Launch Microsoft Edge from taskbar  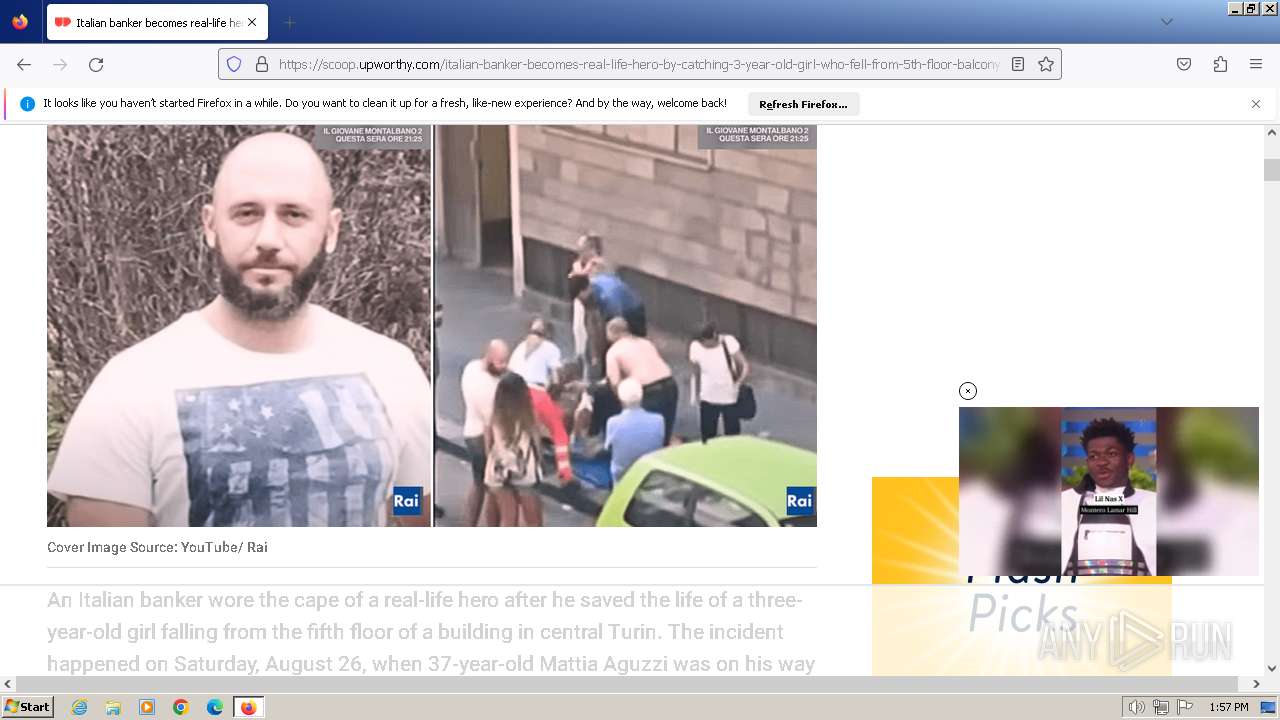coord(215,707)
